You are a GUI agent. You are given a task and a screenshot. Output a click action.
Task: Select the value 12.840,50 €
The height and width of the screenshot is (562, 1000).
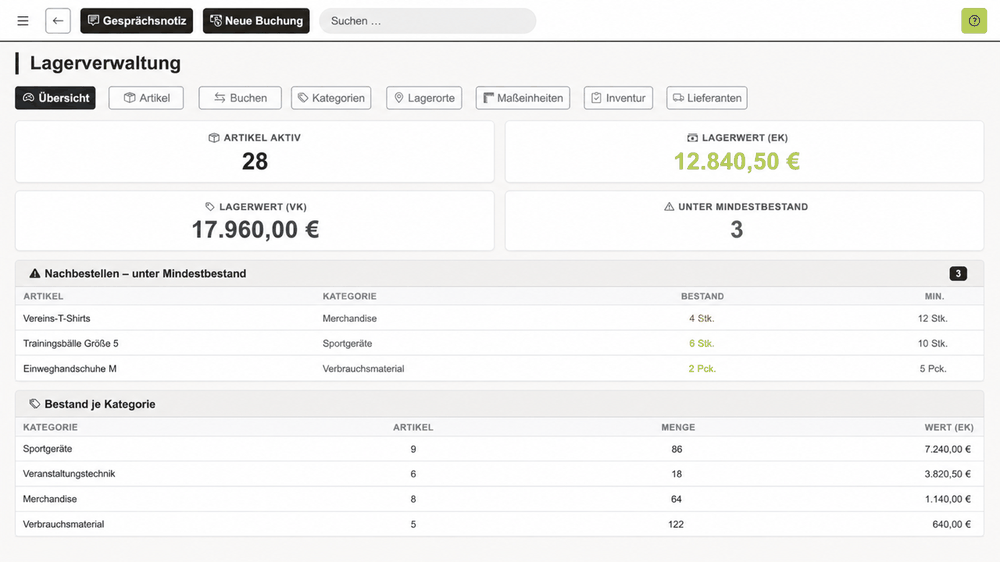pos(737,161)
